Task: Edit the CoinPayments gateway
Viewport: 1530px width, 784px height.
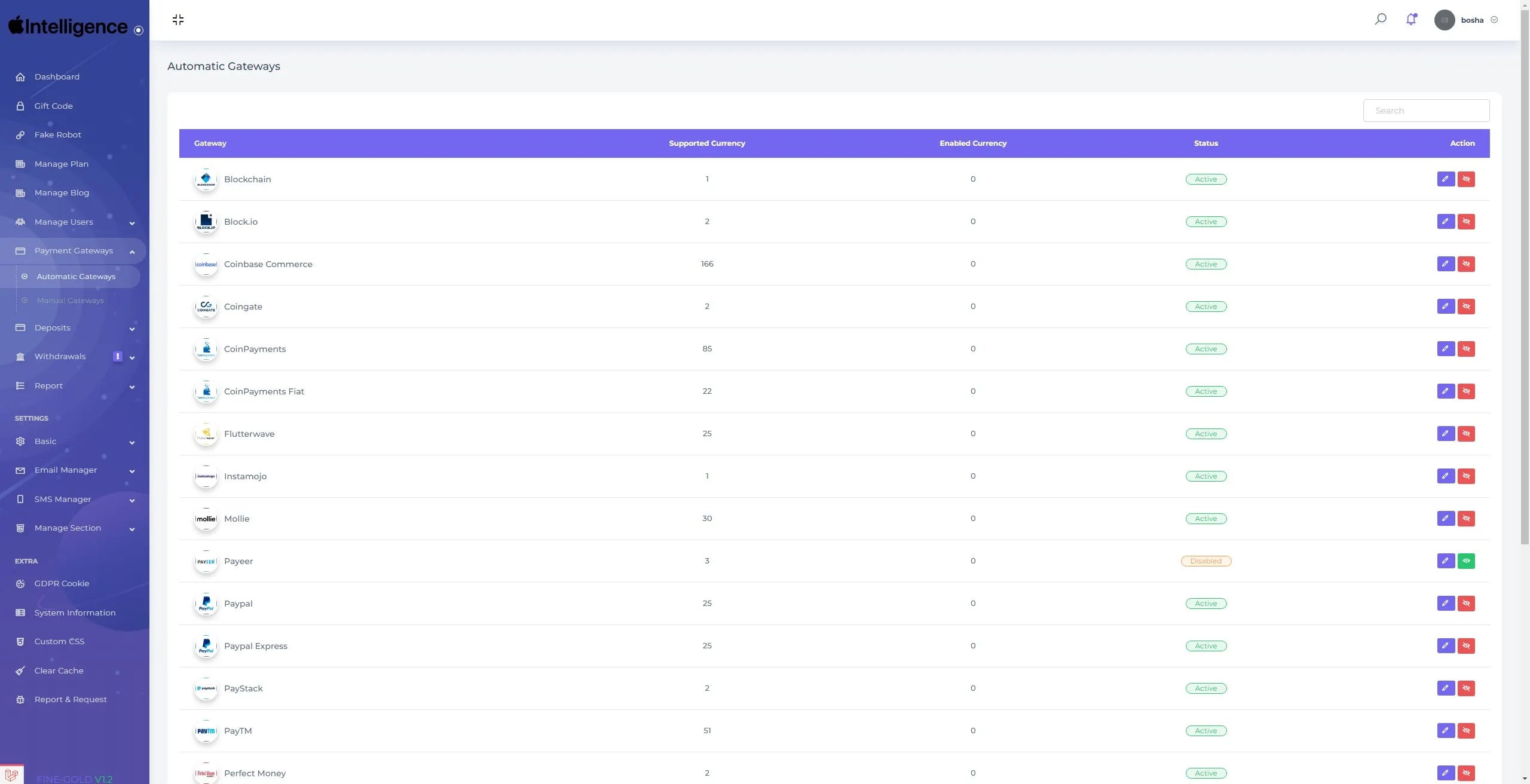Action: [1446, 349]
